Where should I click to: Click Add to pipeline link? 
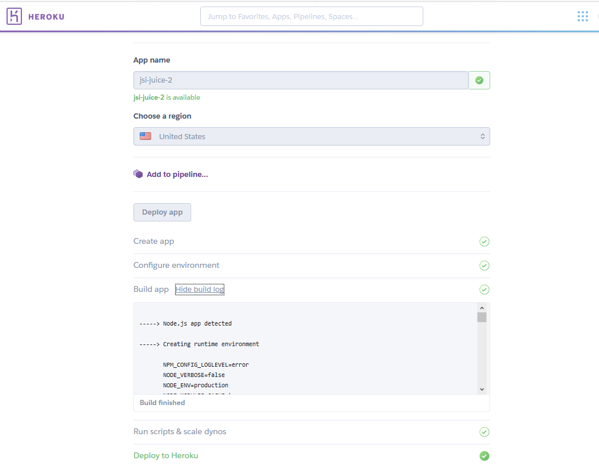pyautogui.click(x=177, y=174)
